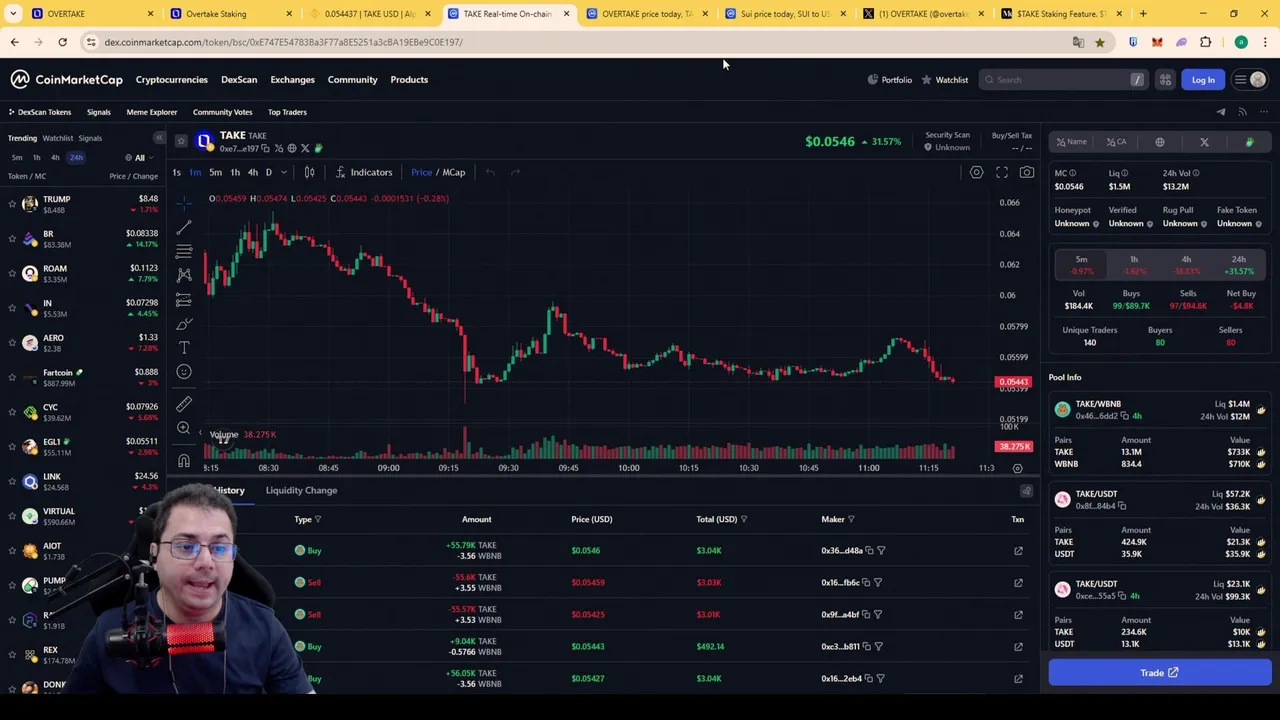
Task: Open the Fibonacci retracement tool
Action: [x=184, y=251]
